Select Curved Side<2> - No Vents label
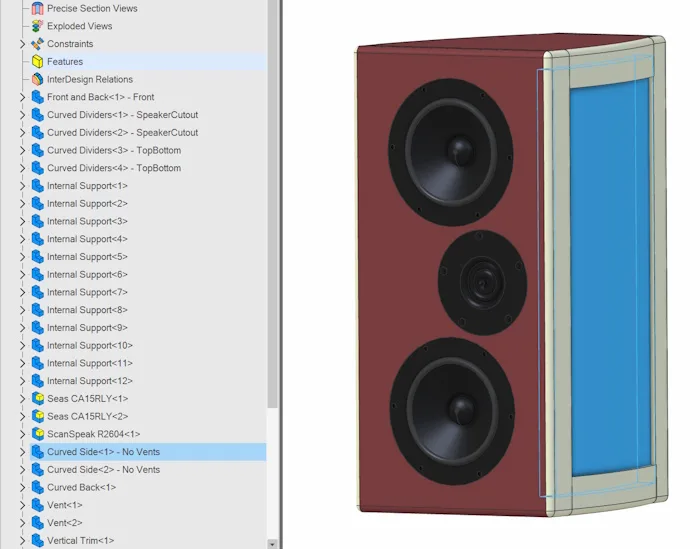700x549 pixels. click(x=104, y=470)
